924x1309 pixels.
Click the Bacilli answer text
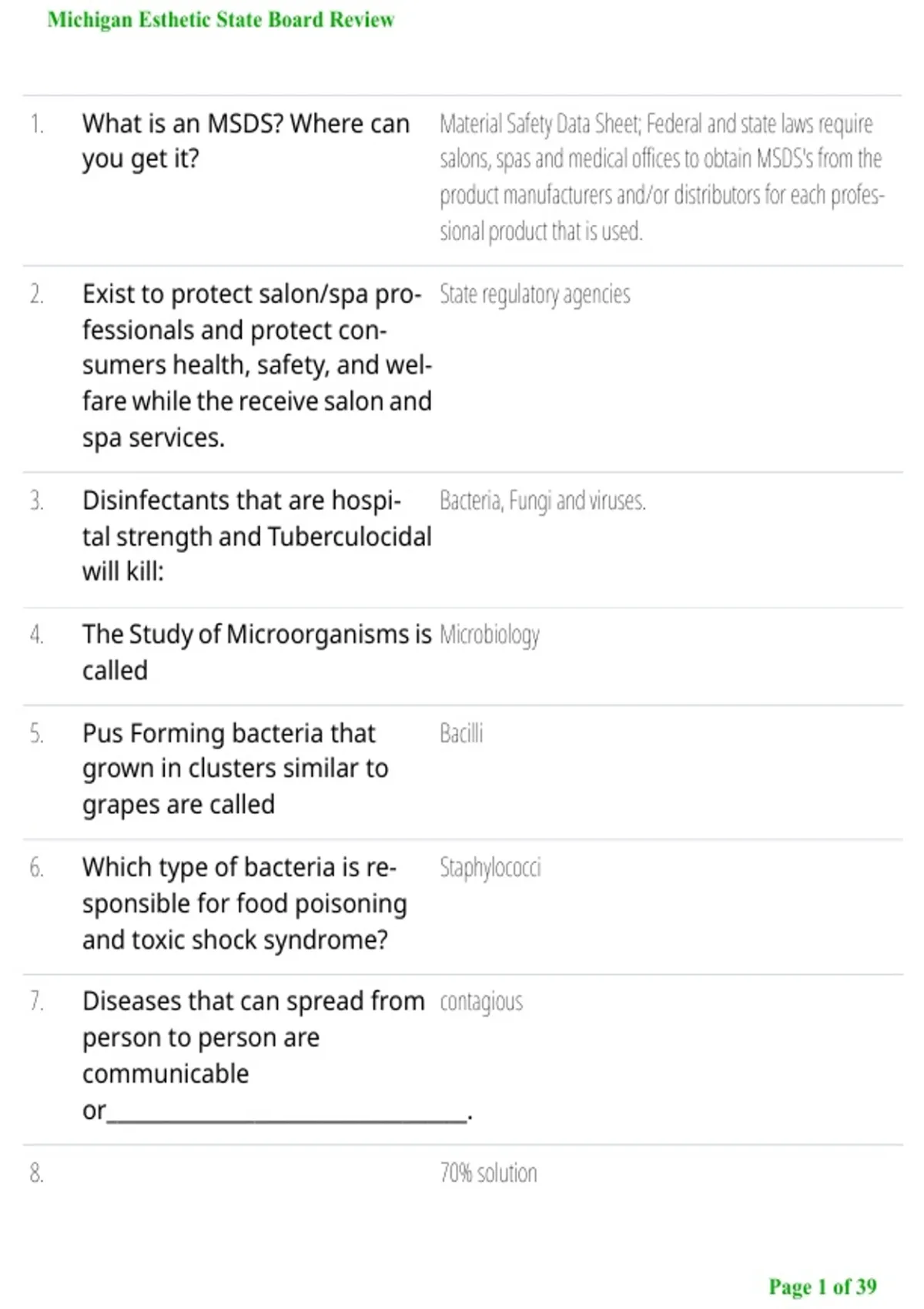point(461,733)
